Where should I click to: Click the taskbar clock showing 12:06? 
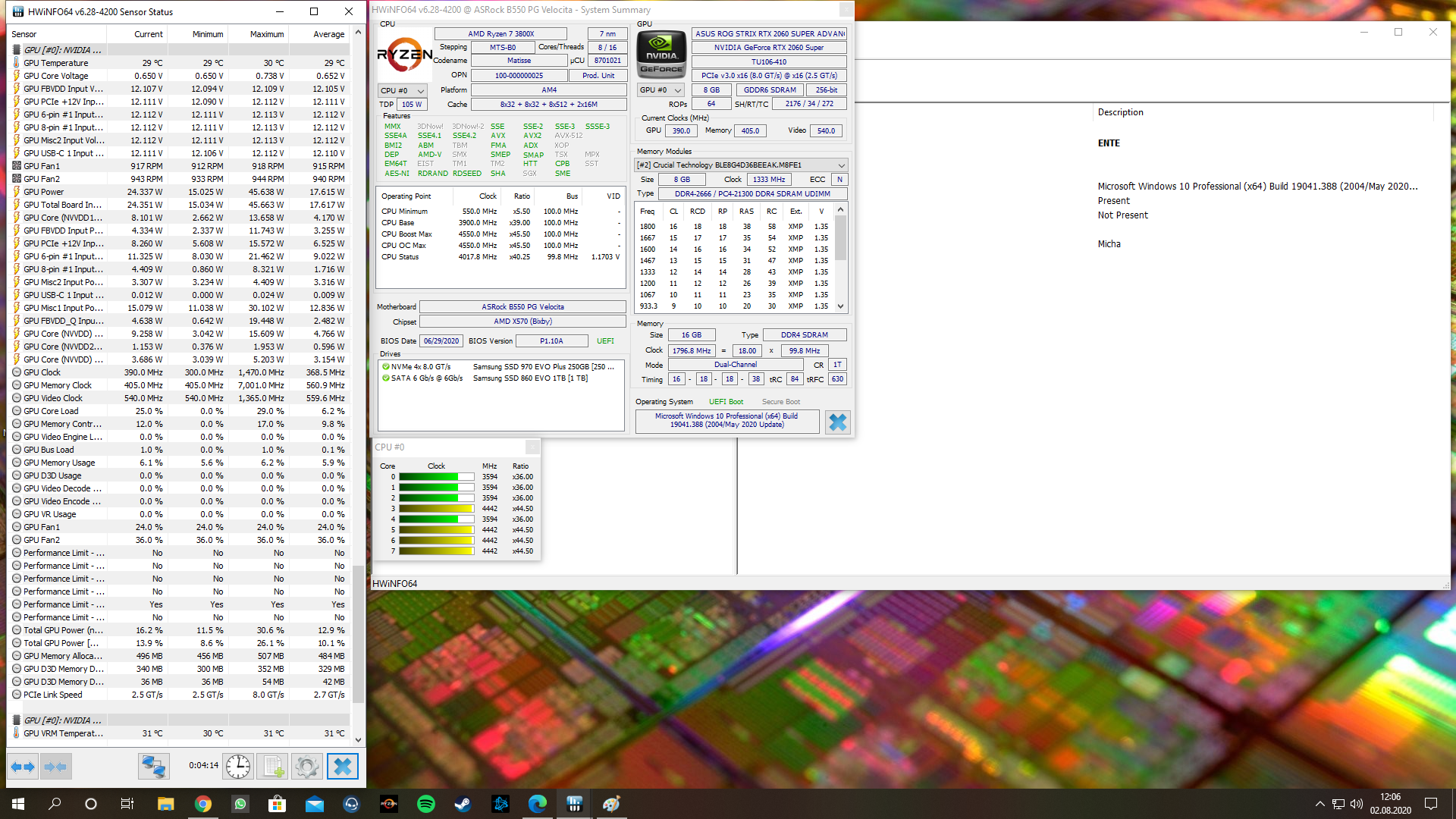click(1390, 804)
